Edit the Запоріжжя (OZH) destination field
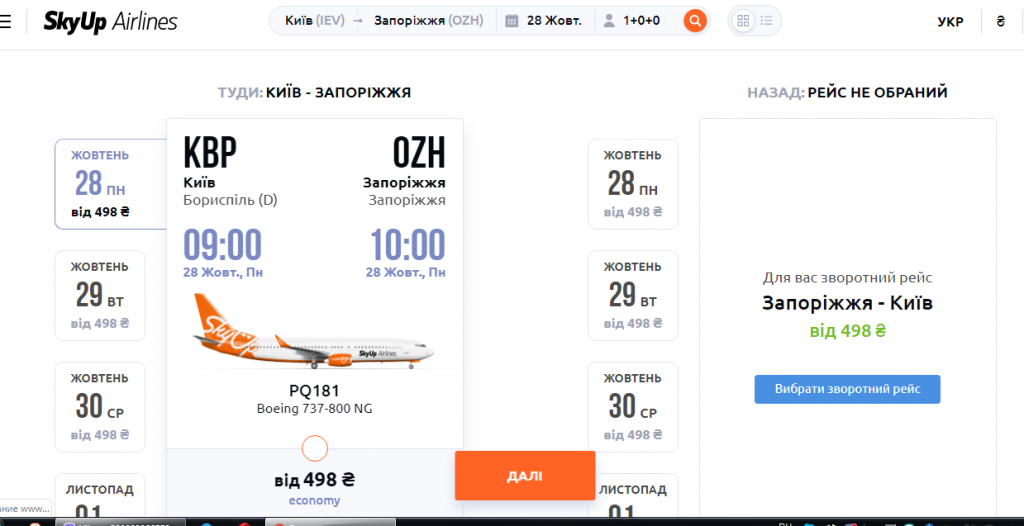This screenshot has width=1024, height=526. click(x=428, y=21)
